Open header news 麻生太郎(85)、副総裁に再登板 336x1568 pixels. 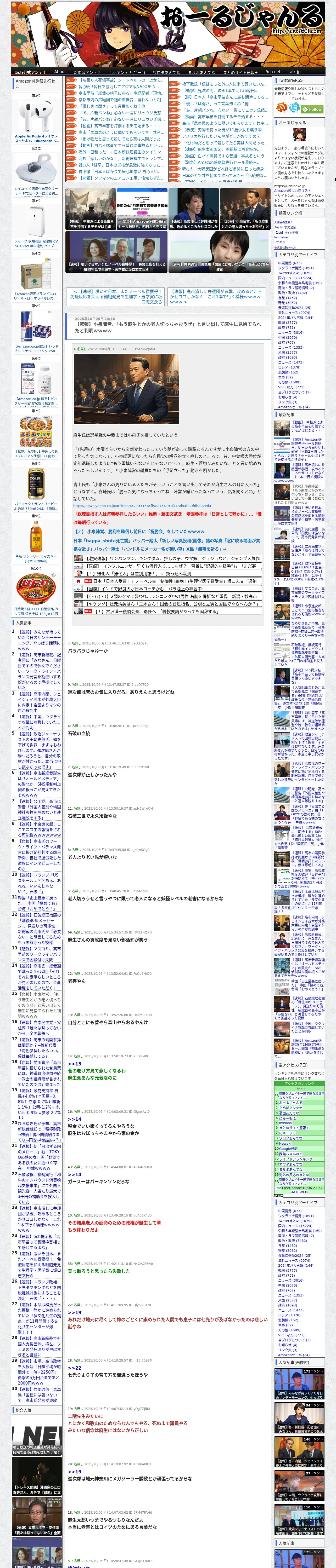click(x=221, y=150)
